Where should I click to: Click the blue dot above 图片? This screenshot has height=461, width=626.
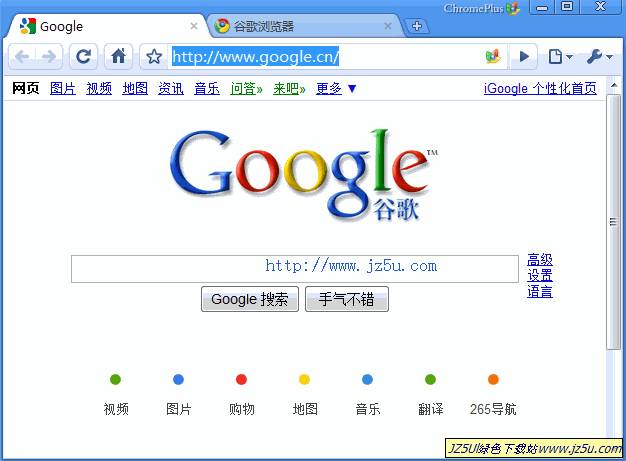click(x=178, y=379)
